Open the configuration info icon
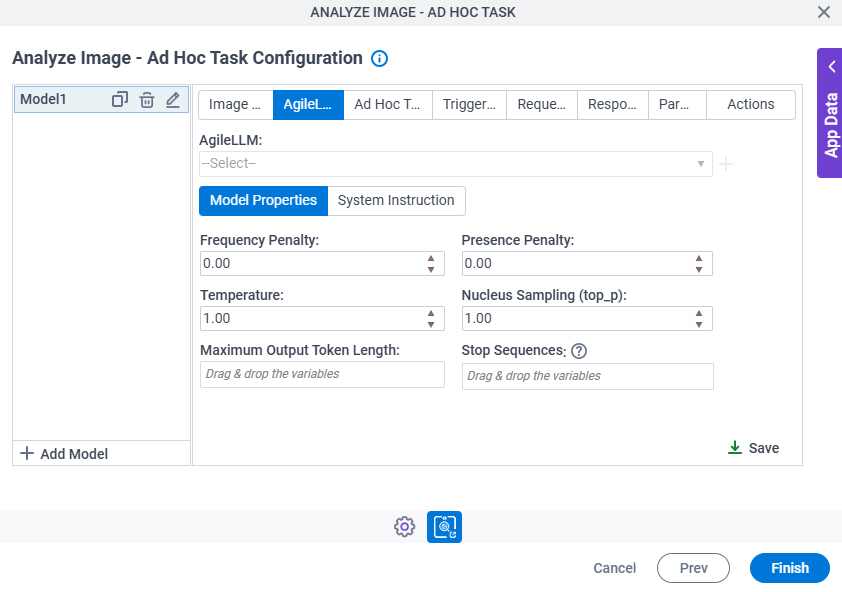Screen dimensions: 842x592 [x=379, y=59]
